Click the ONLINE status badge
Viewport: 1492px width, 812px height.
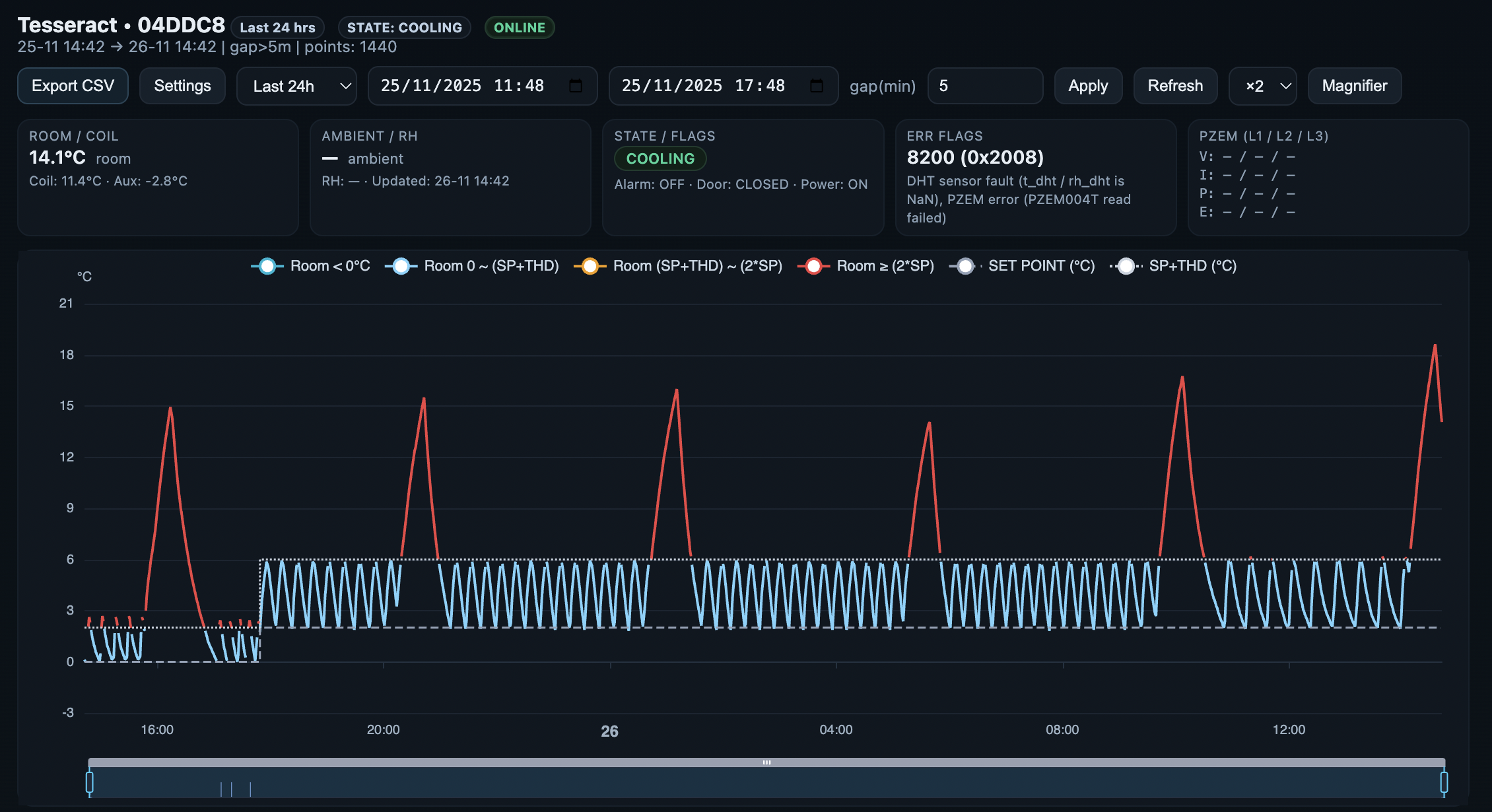pos(519,27)
